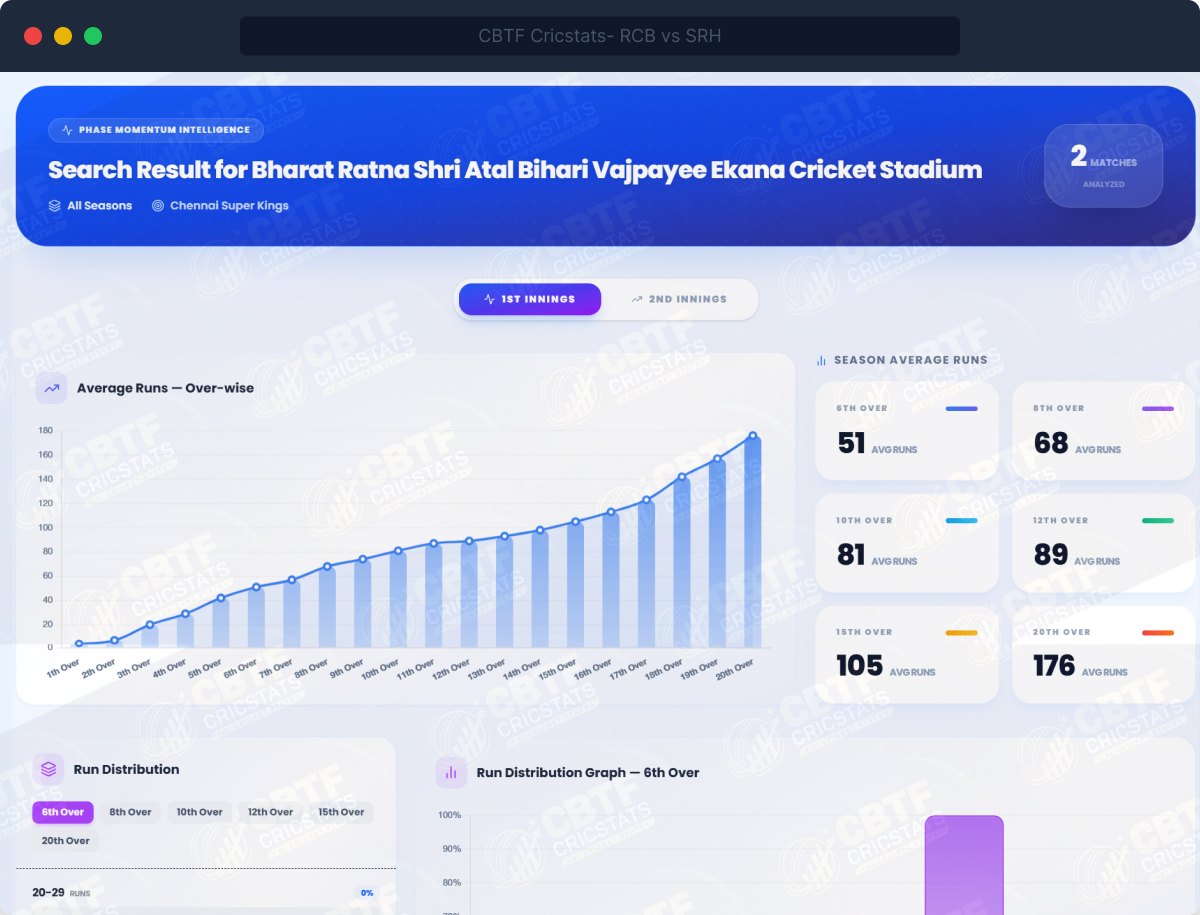Viewport: 1200px width, 915px height.
Task: Click the 20th Over red color indicator
Action: click(1157, 633)
